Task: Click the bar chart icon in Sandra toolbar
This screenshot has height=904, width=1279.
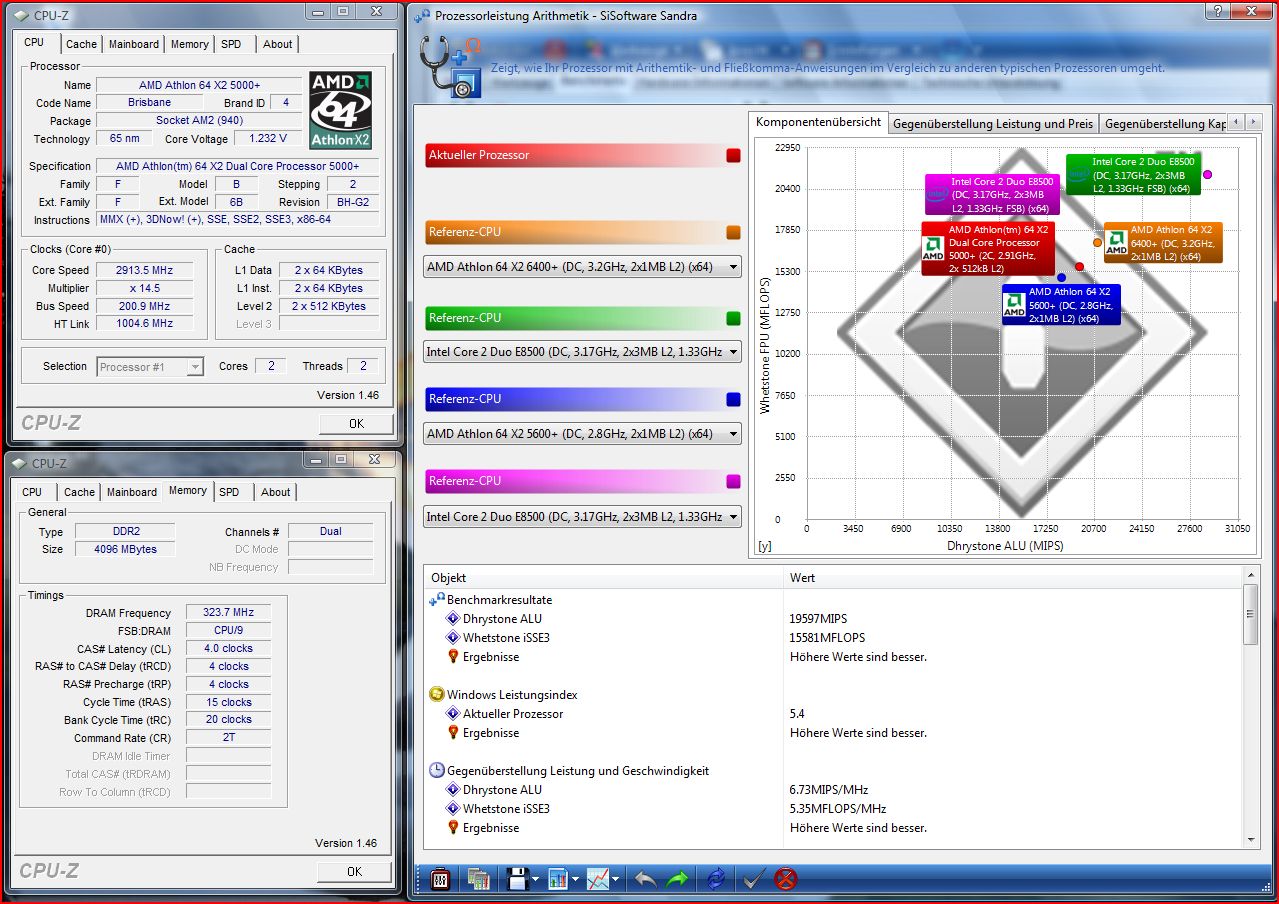Action: tap(557, 879)
